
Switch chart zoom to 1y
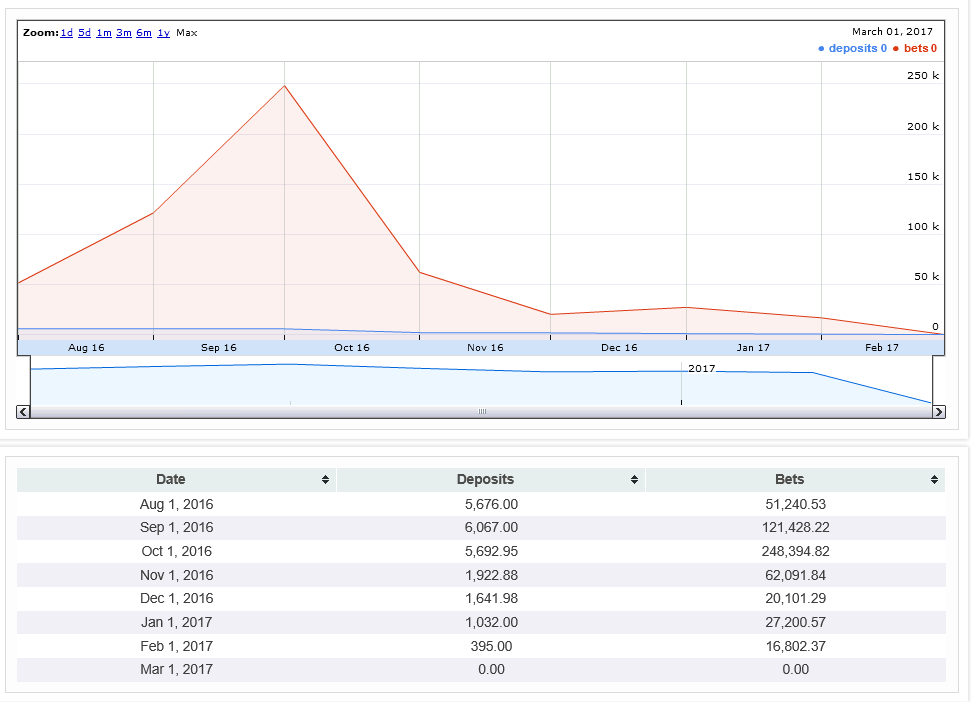163,33
